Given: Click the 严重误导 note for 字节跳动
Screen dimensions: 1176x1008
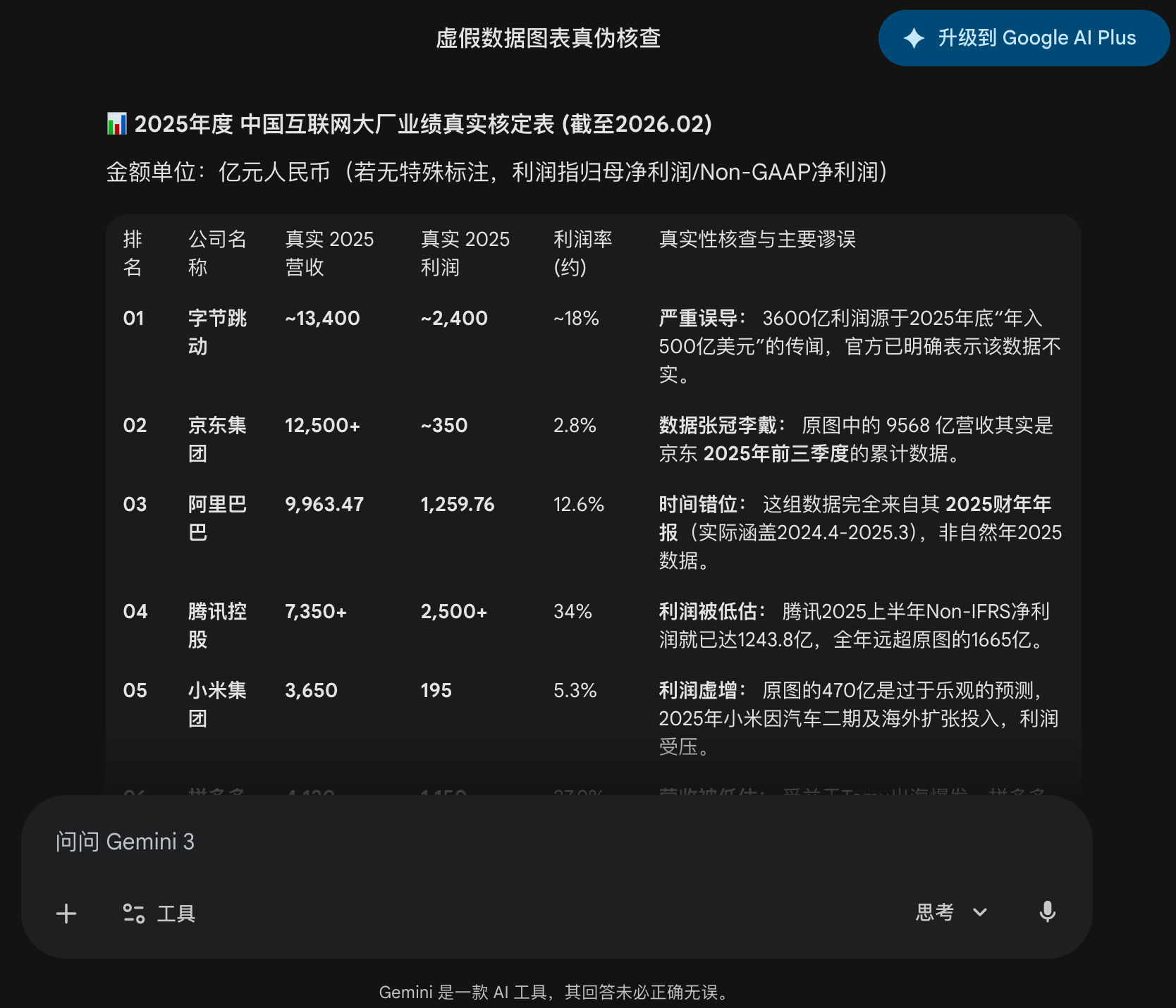Looking at the screenshot, I should [860, 346].
